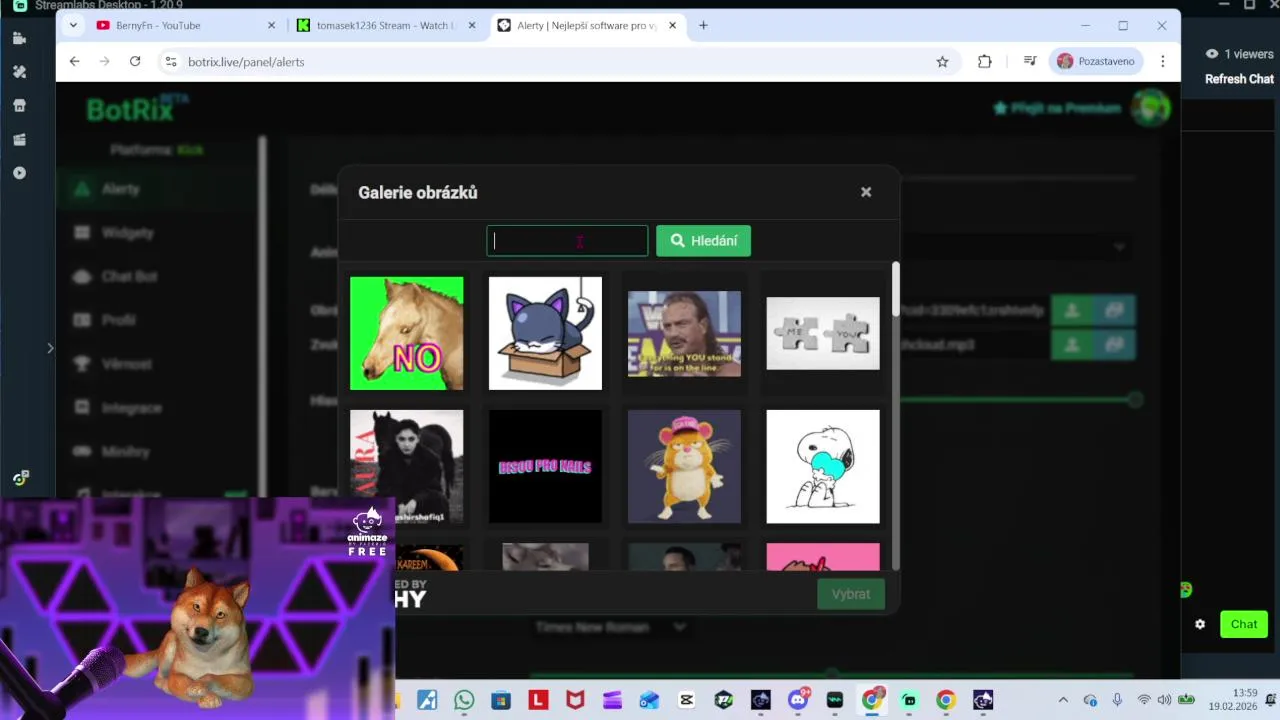The image size is (1280, 720).
Task: Select the Alerty BotRix tab
Action: [588, 25]
